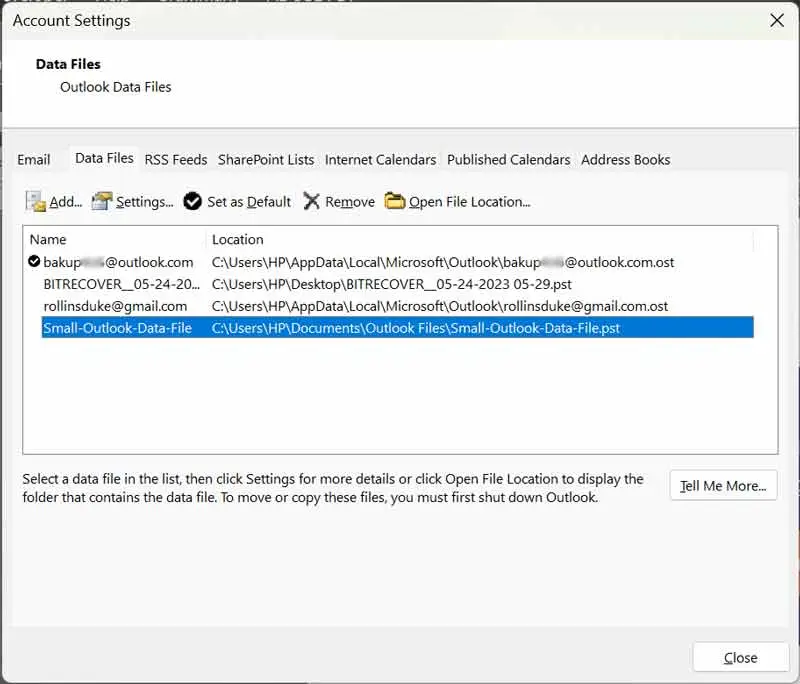The height and width of the screenshot is (684, 800).
Task: Click the default checkmark beside the outlook.com account
Action: click(x=34, y=262)
